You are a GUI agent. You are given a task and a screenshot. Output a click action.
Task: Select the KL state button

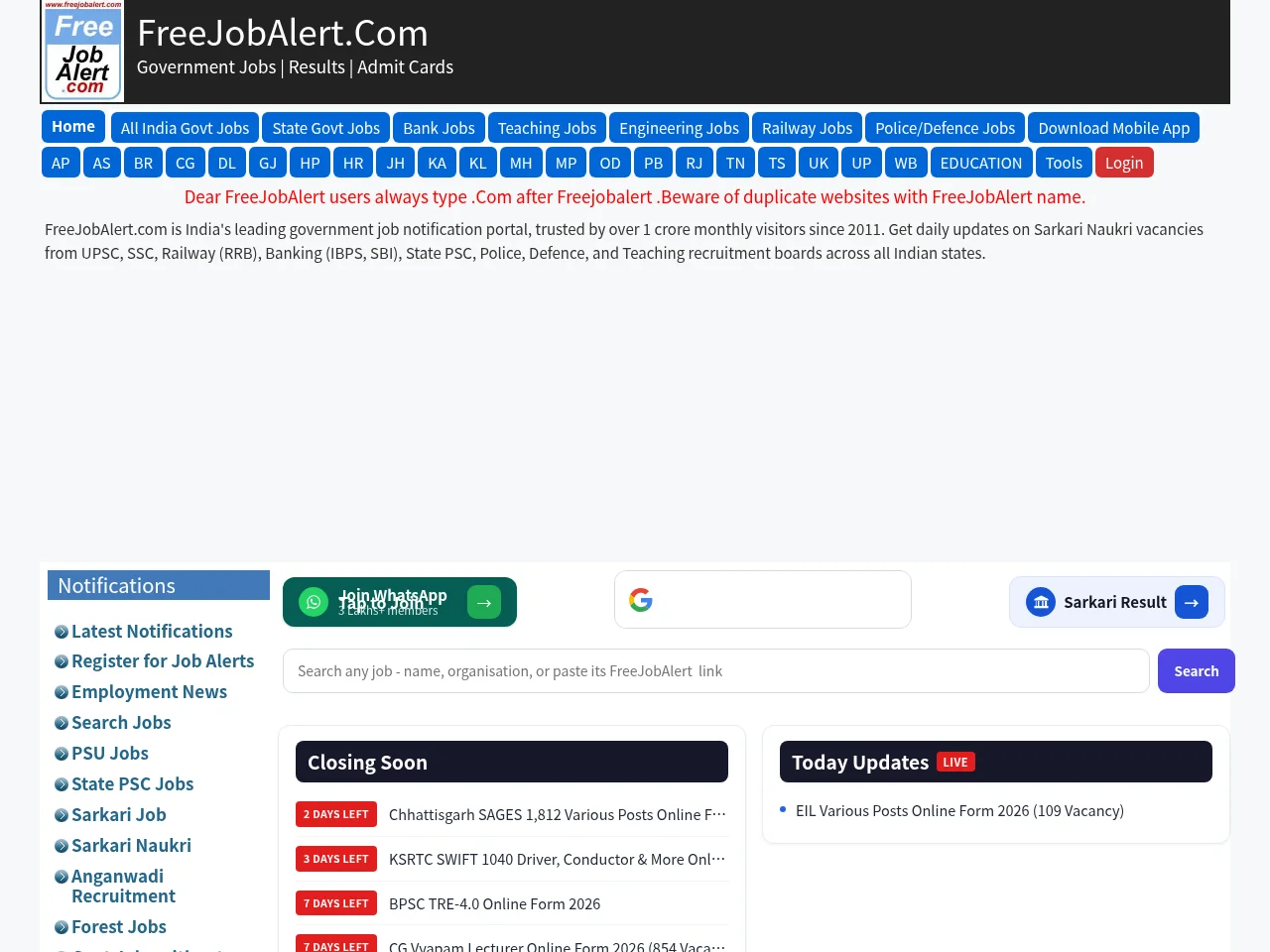coord(478,163)
